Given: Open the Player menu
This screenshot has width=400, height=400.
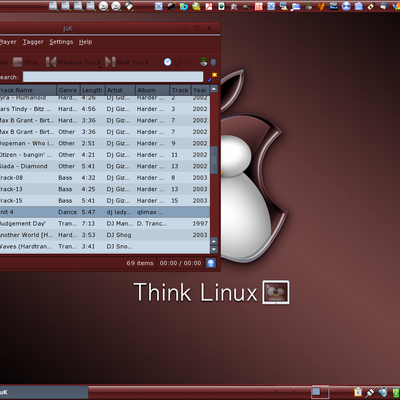Looking at the screenshot, I should pos(8,42).
